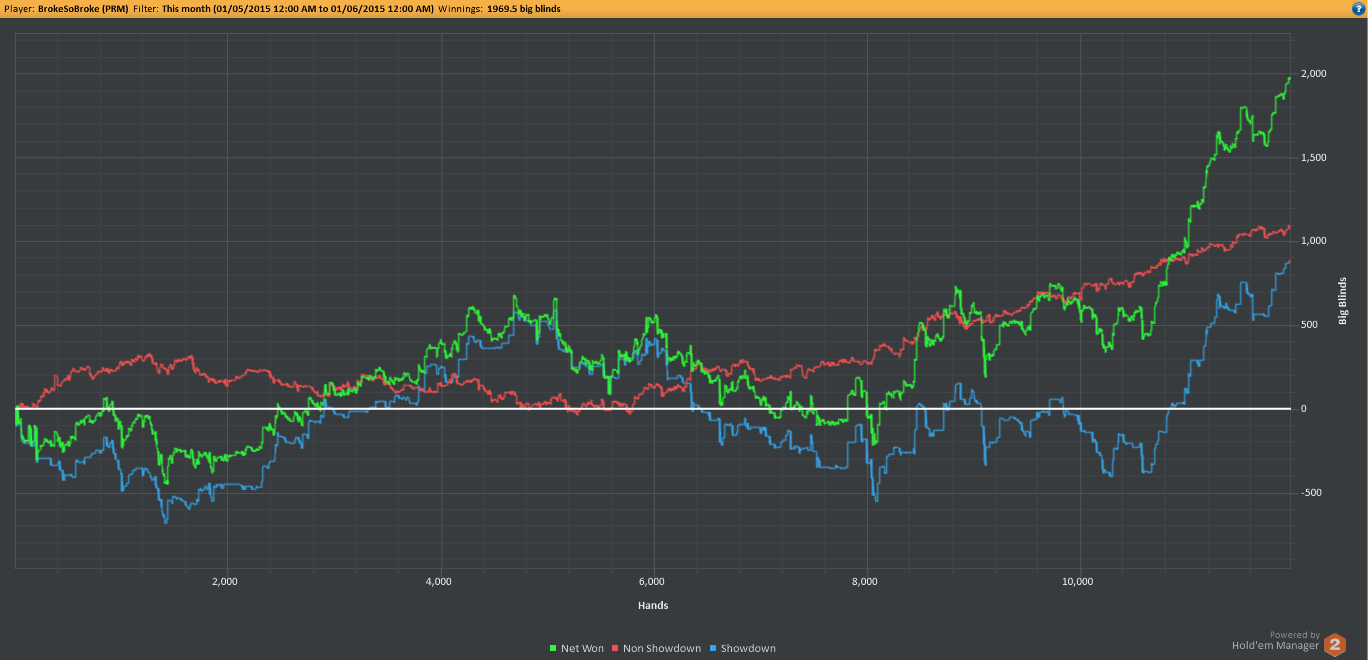
Task: Click the Hold'em Manager 2 logo icon
Action: [x=1335, y=644]
